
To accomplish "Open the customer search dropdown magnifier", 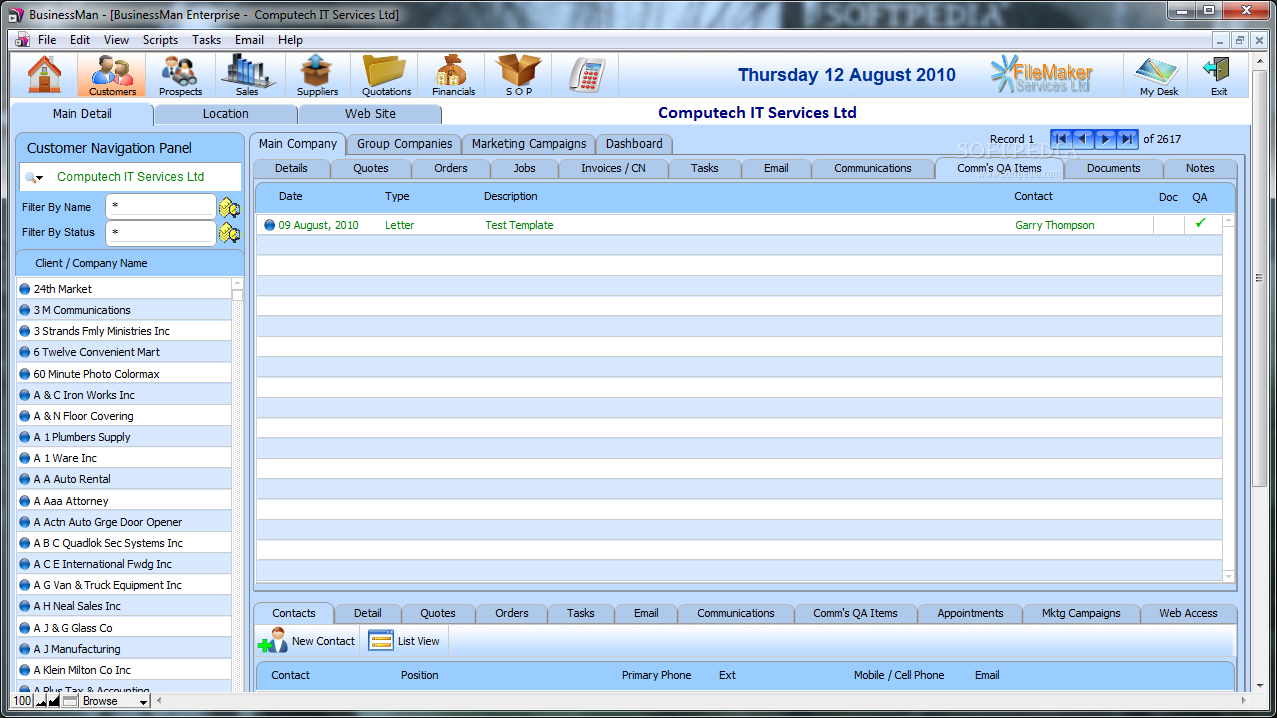I will [x=35, y=177].
